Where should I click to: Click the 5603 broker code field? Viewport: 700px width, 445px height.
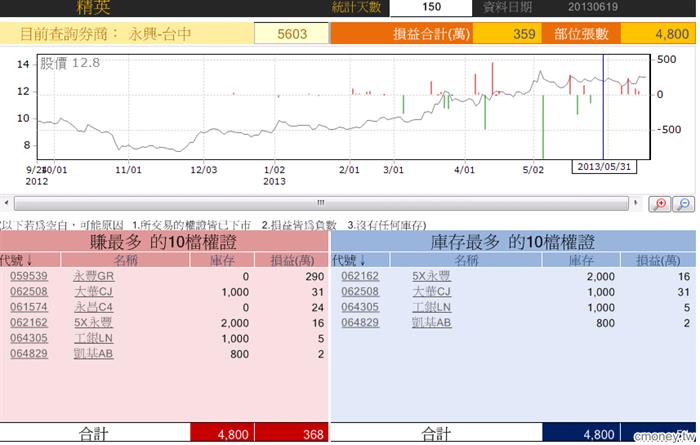[x=292, y=33]
